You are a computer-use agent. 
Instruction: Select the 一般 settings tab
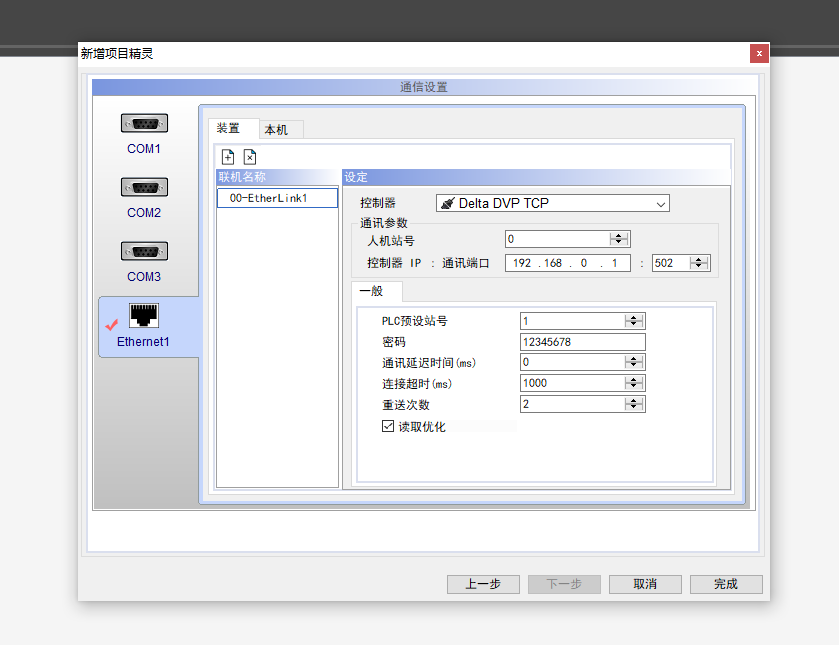pos(371,291)
